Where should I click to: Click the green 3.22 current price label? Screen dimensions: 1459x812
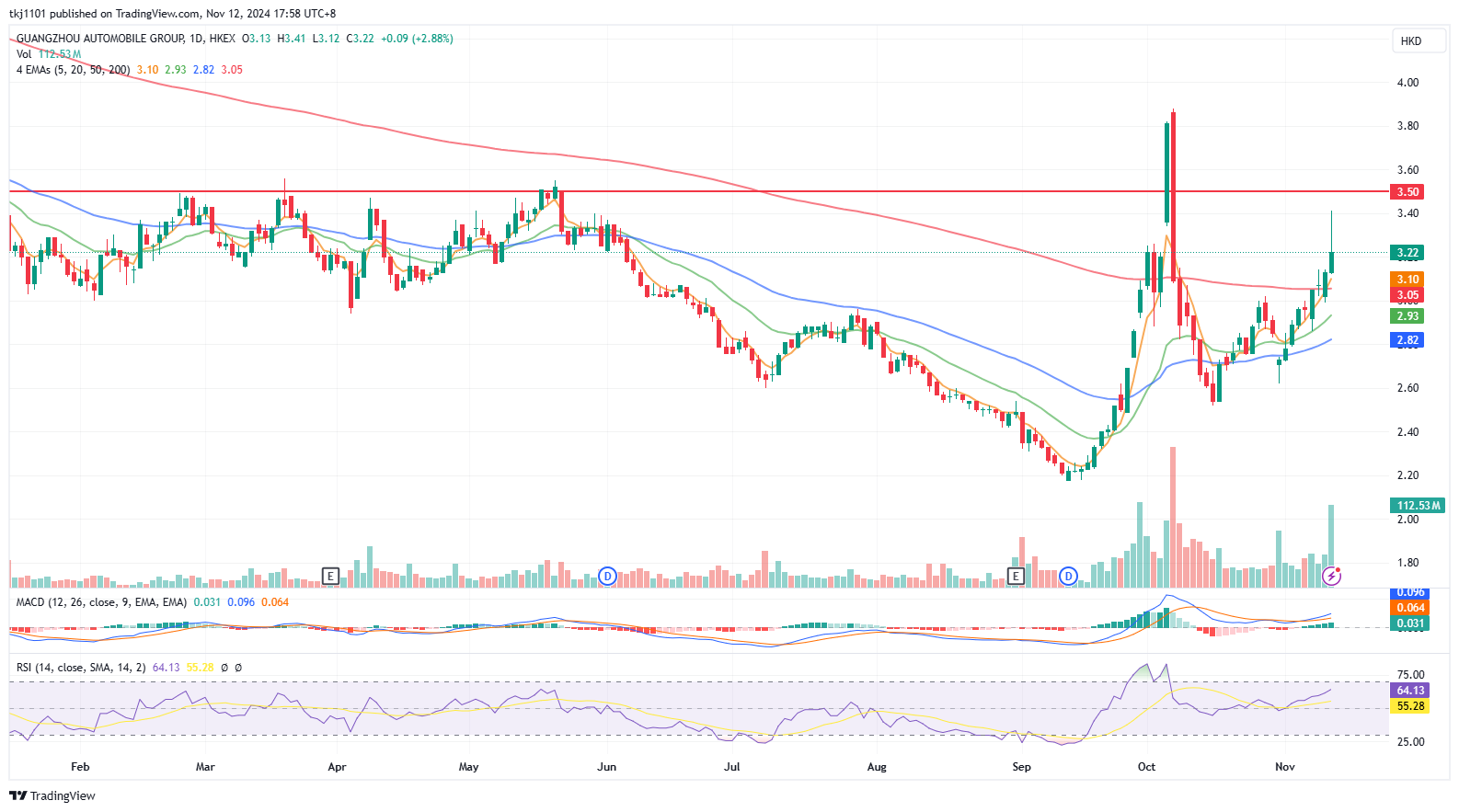1407,253
